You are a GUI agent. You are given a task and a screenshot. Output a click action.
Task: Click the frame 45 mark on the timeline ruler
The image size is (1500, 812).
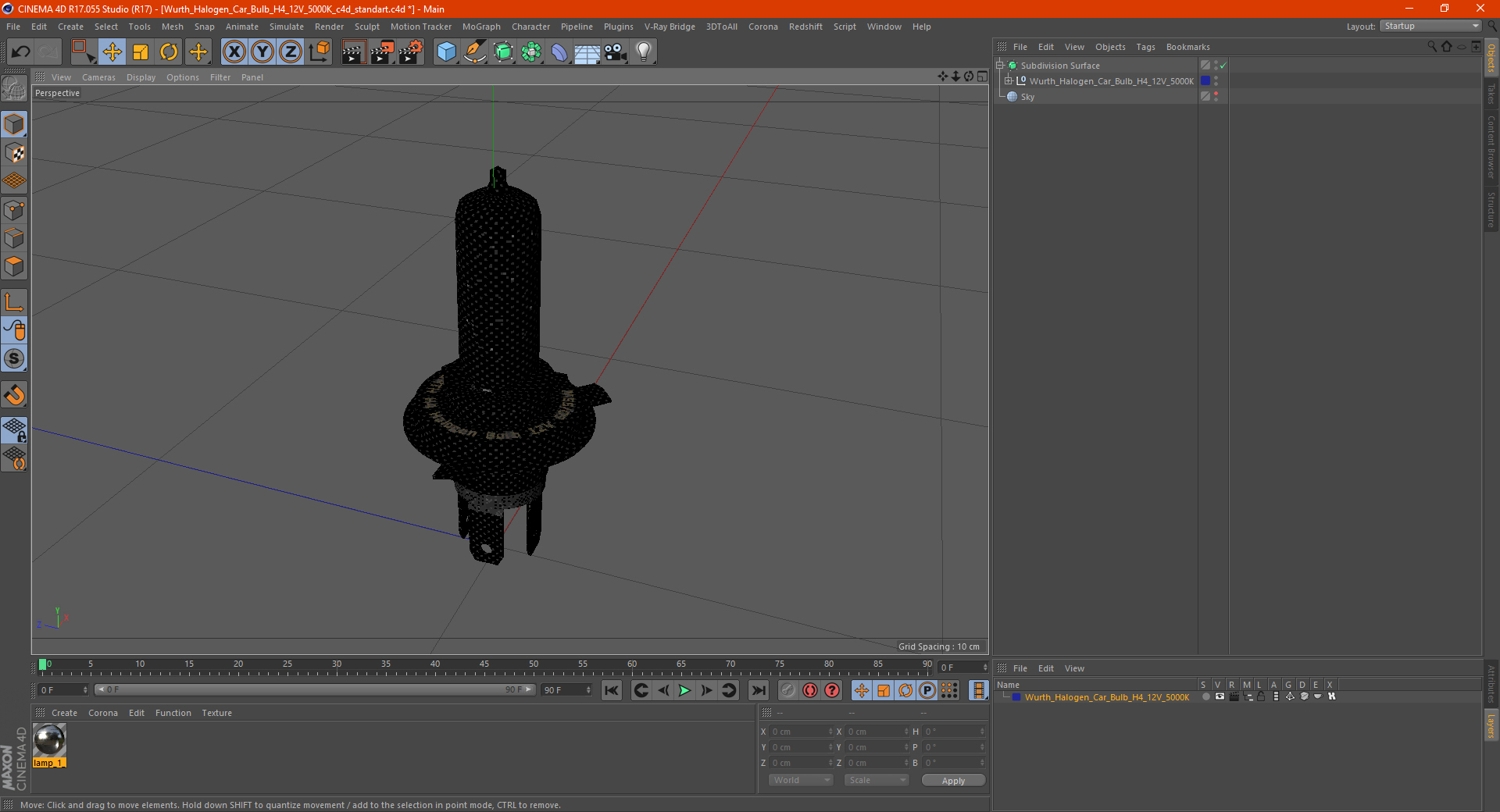pyautogui.click(x=484, y=666)
